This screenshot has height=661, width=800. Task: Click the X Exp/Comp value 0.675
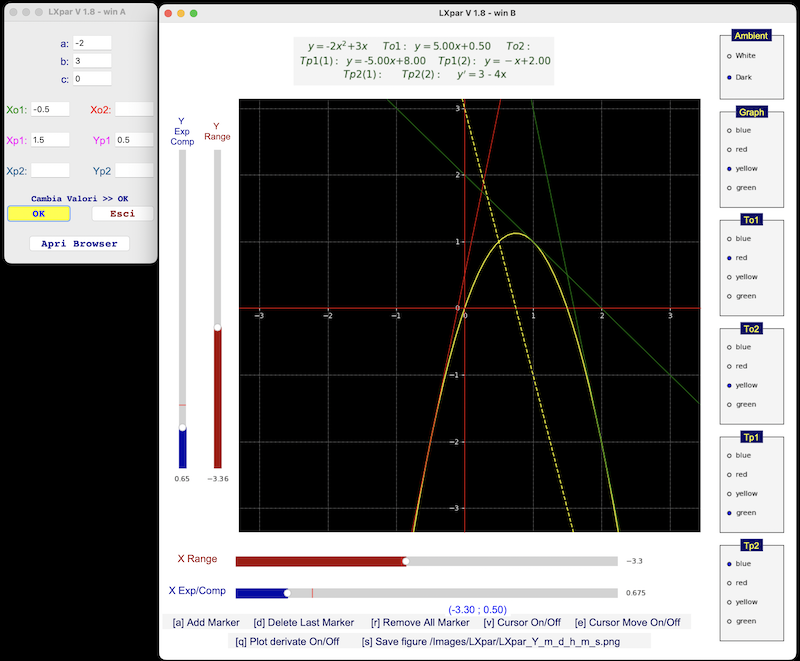pos(636,593)
